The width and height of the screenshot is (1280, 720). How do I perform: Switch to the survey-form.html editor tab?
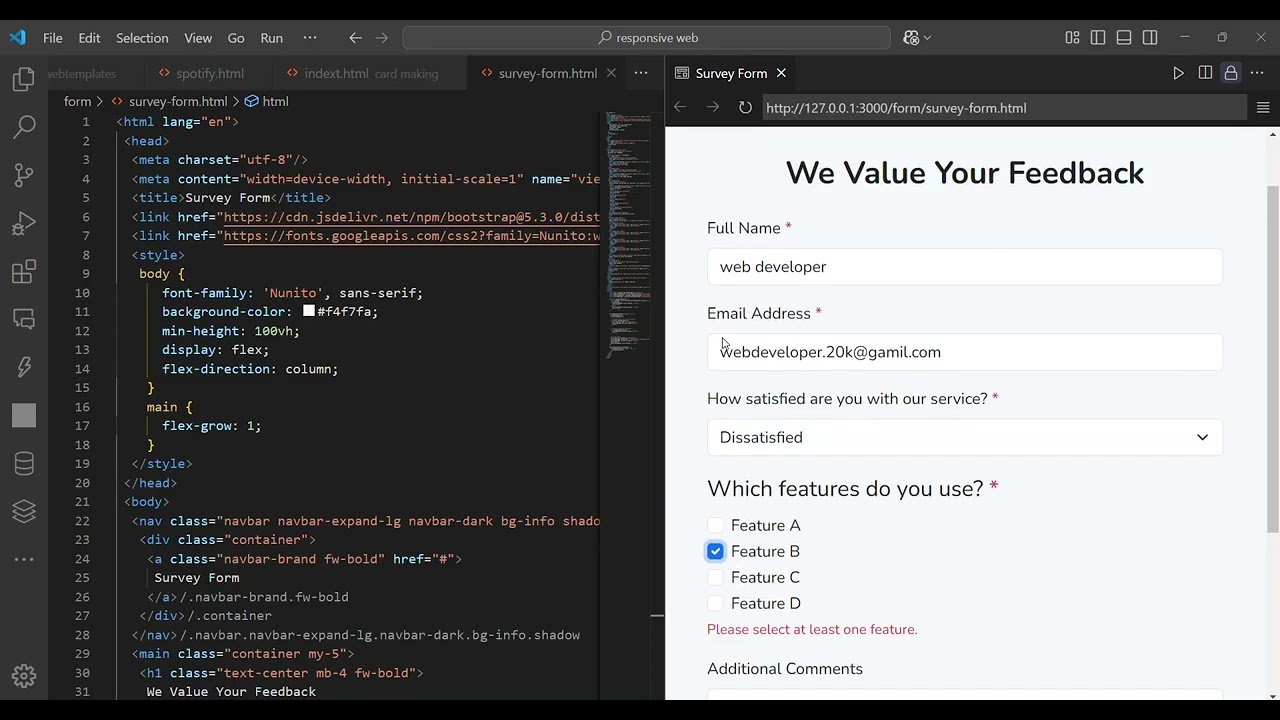(547, 73)
